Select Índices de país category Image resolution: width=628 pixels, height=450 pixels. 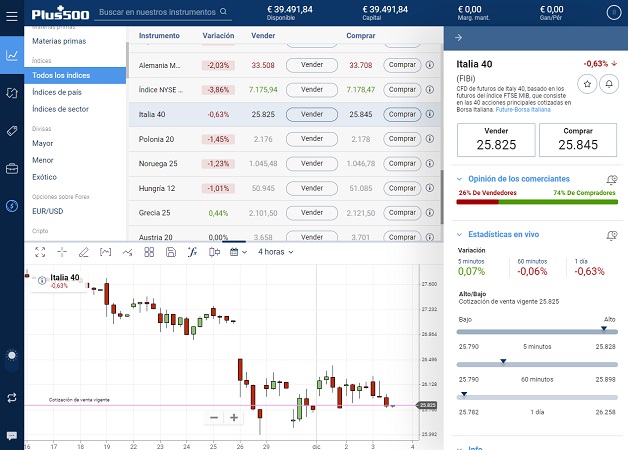pyautogui.click(x=57, y=92)
